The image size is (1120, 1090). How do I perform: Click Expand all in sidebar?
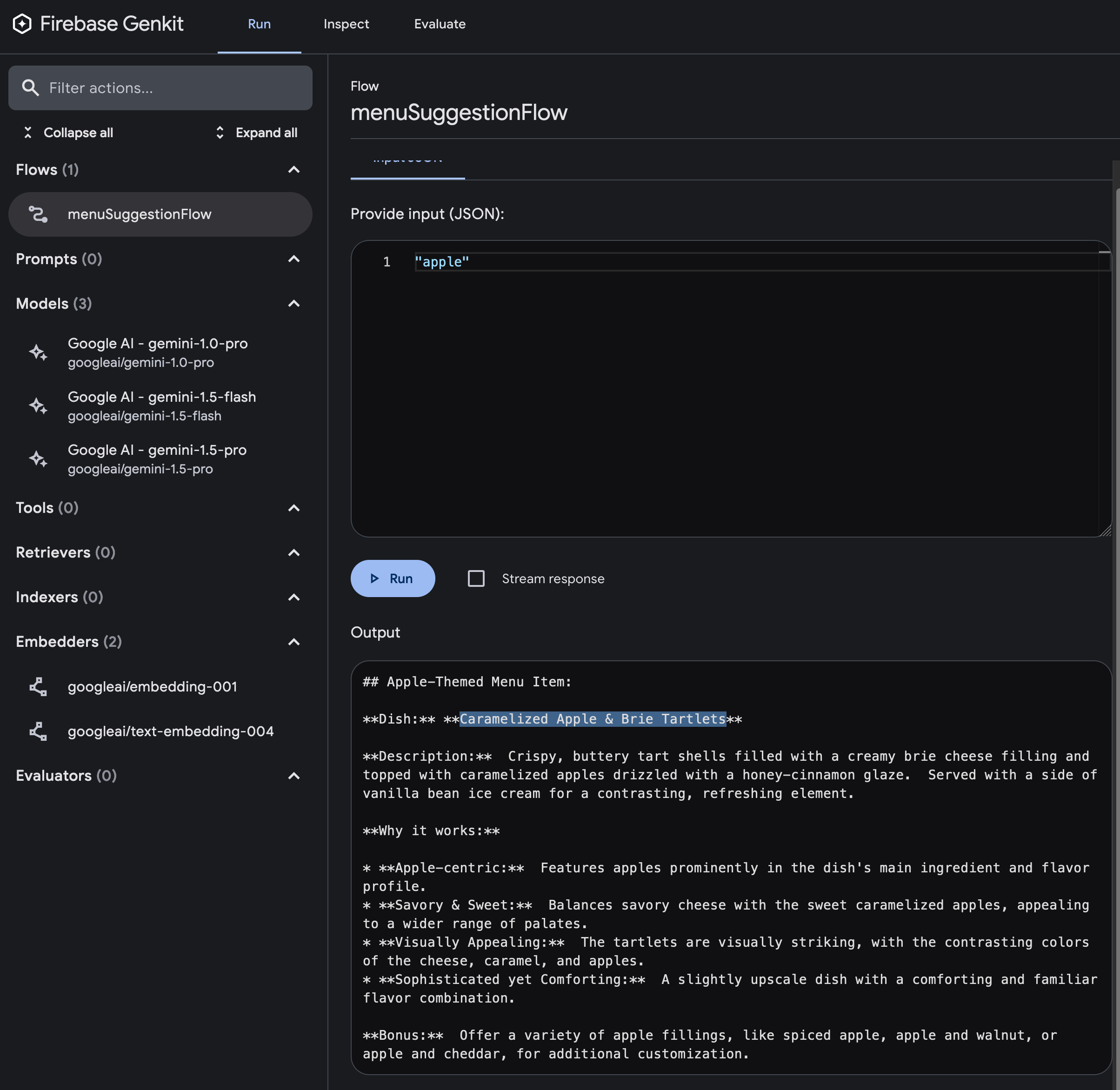point(256,133)
